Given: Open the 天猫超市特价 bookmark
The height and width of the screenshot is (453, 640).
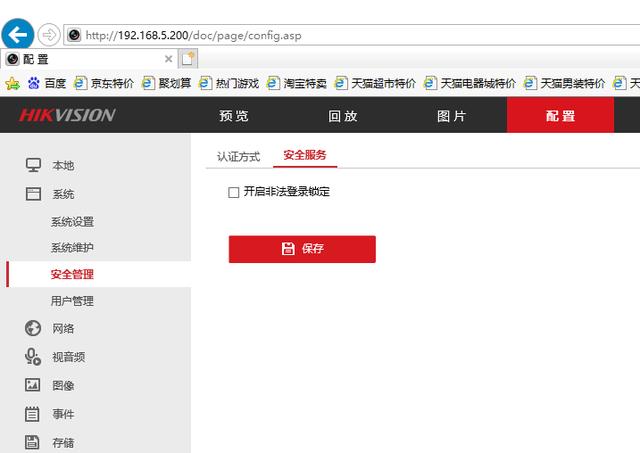Looking at the screenshot, I should coord(375,83).
